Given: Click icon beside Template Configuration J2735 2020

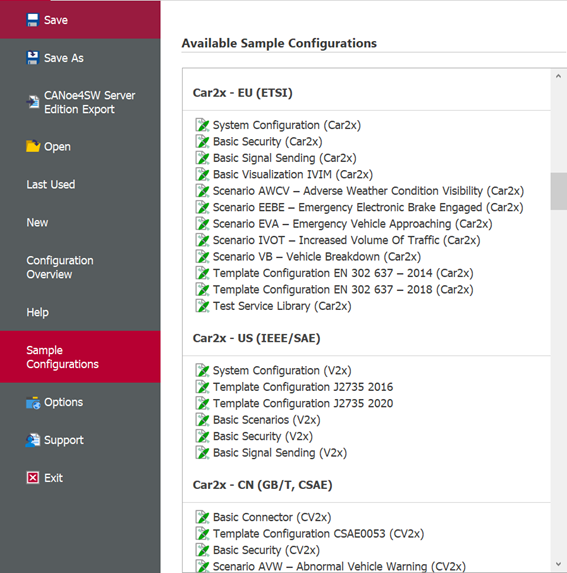Looking at the screenshot, I should click(202, 403).
